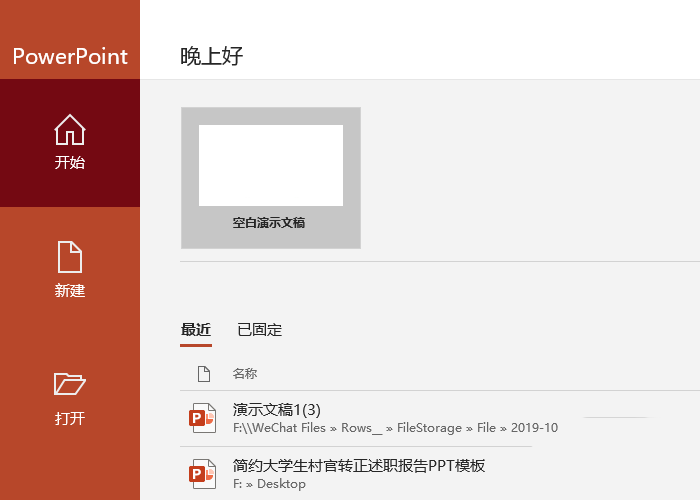This screenshot has width=700, height=500.
Task: Click PowerPoint icon beside 简约大学生村官转正述职报告PPT模板
Action: click(203, 474)
